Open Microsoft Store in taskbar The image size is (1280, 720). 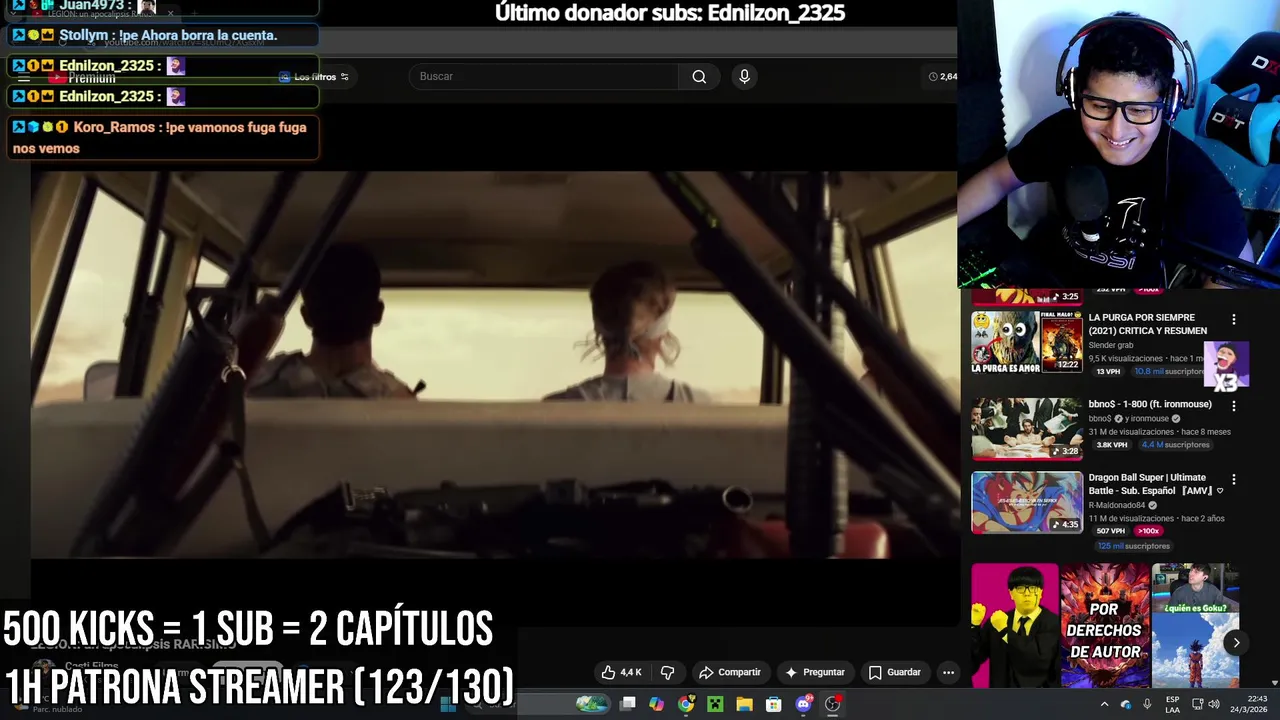(x=774, y=704)
